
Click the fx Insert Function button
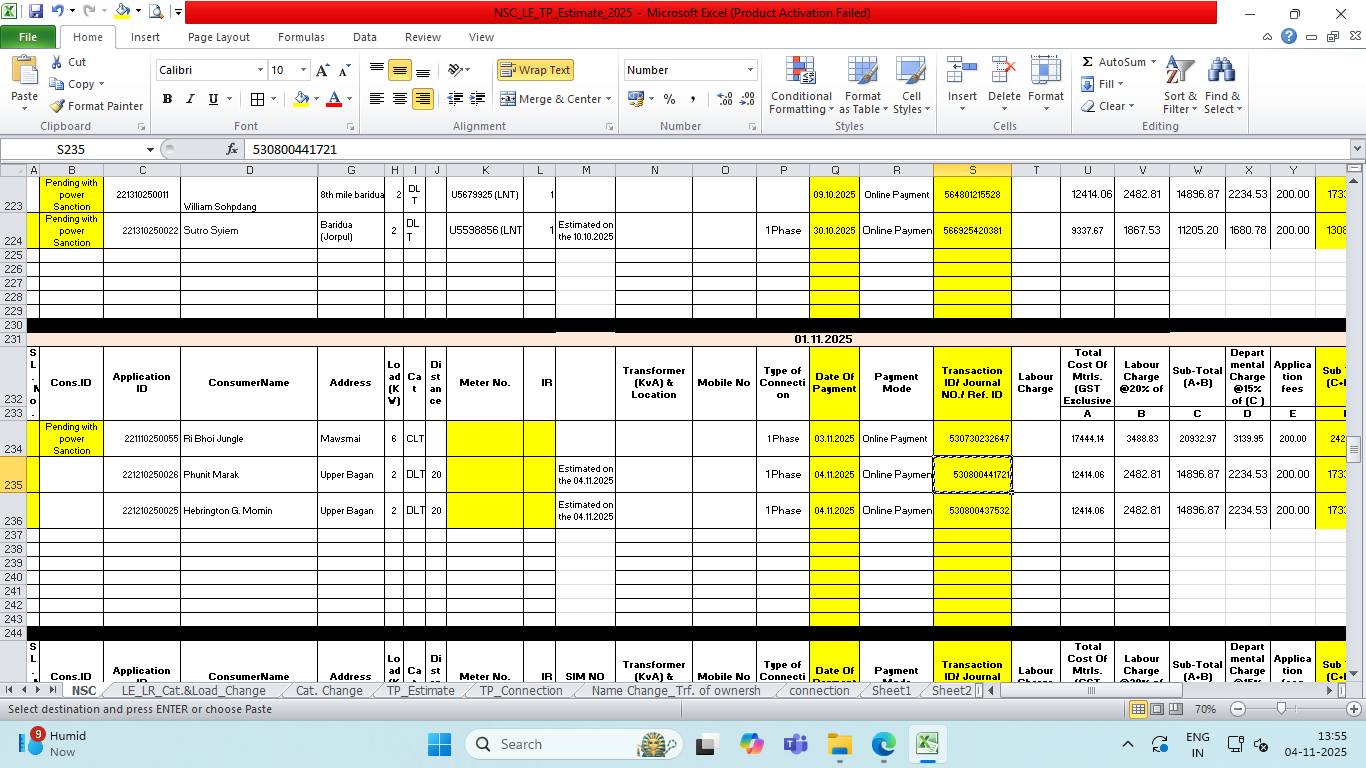[x=232, y=149]
